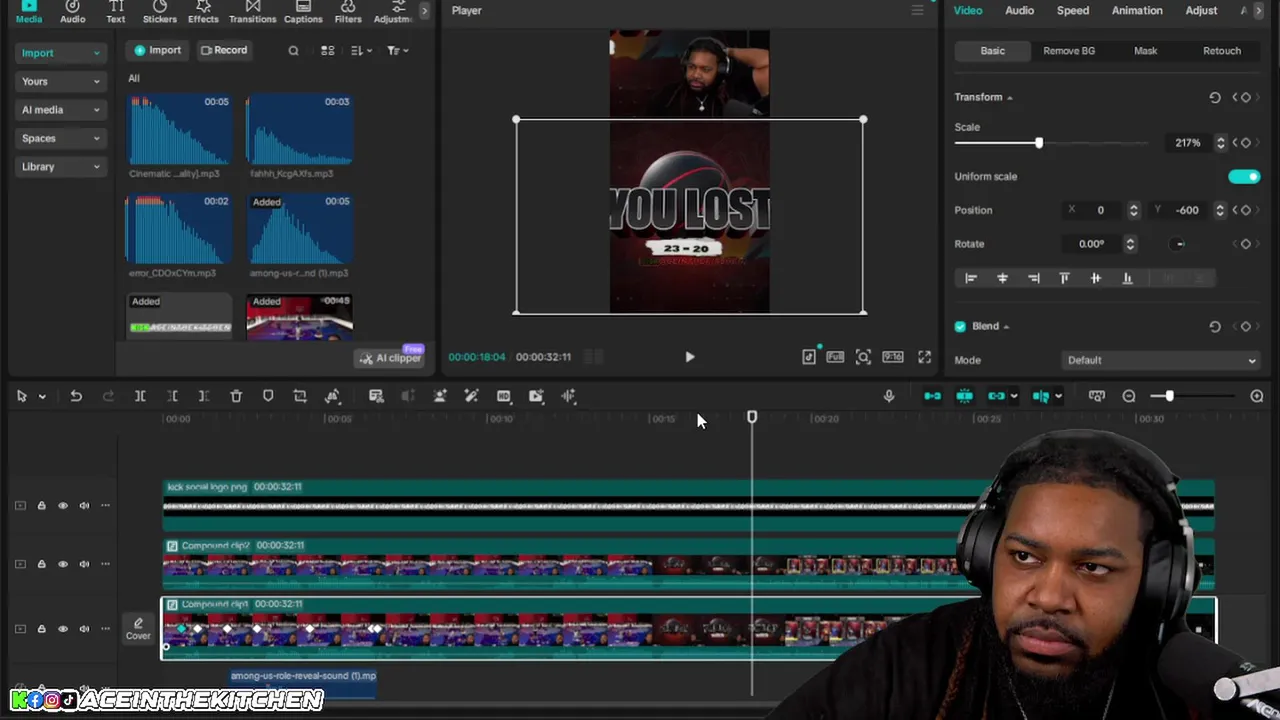Expand the Yours section

point(60,81)
